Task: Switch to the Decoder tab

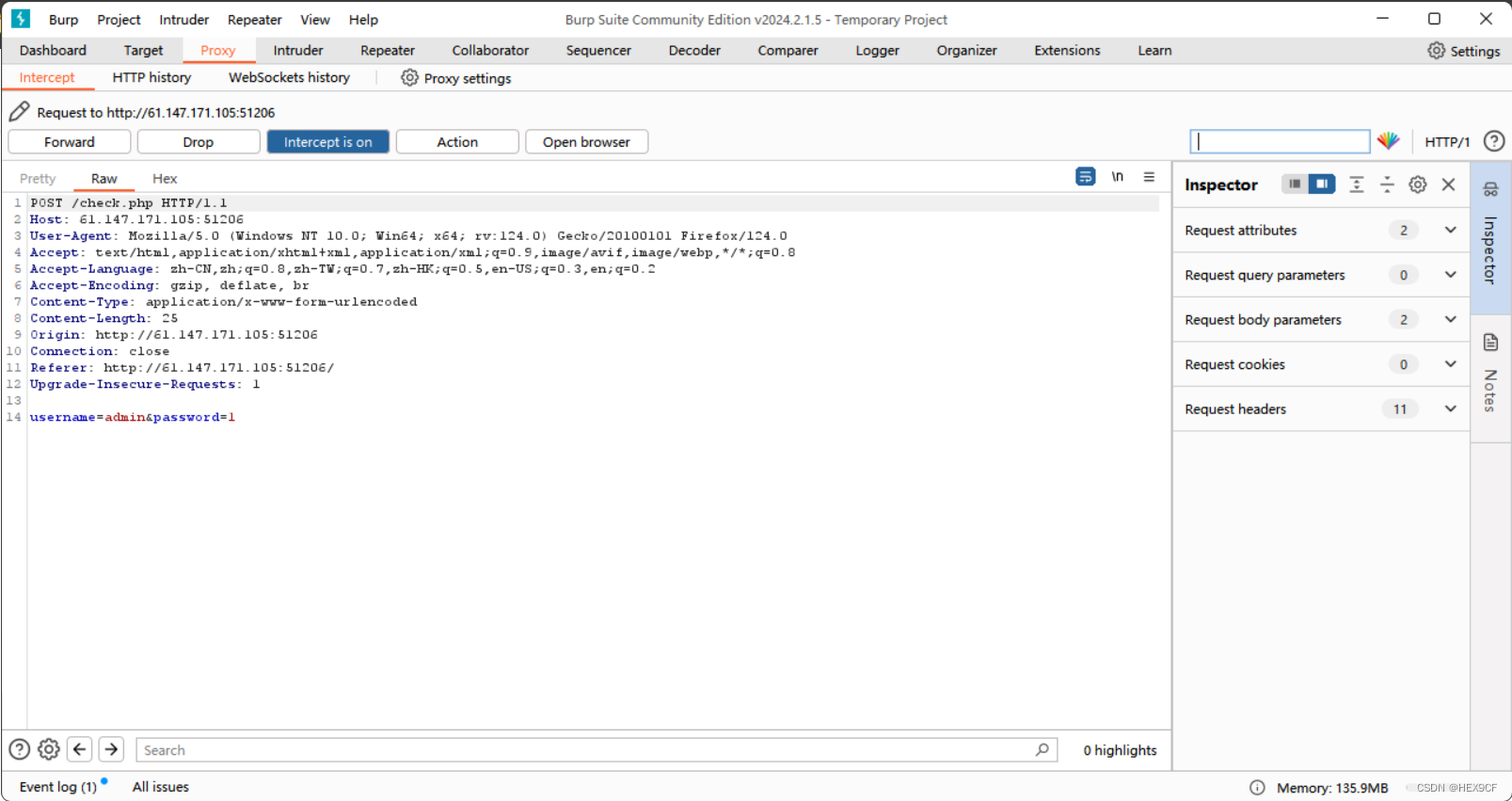Action: pyautogui.click(x=694, y=51)
